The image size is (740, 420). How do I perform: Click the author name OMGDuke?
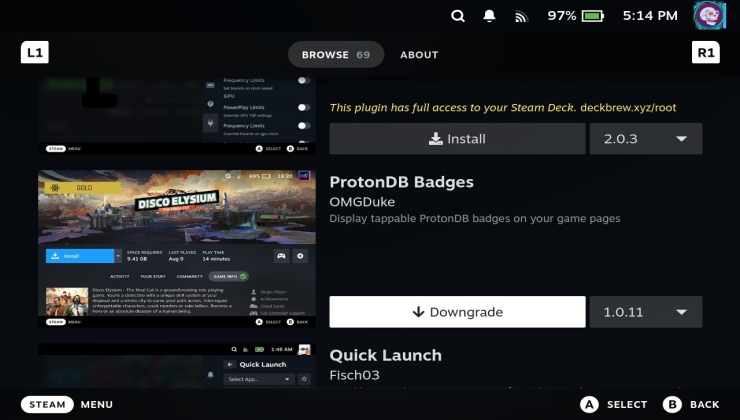362,202
